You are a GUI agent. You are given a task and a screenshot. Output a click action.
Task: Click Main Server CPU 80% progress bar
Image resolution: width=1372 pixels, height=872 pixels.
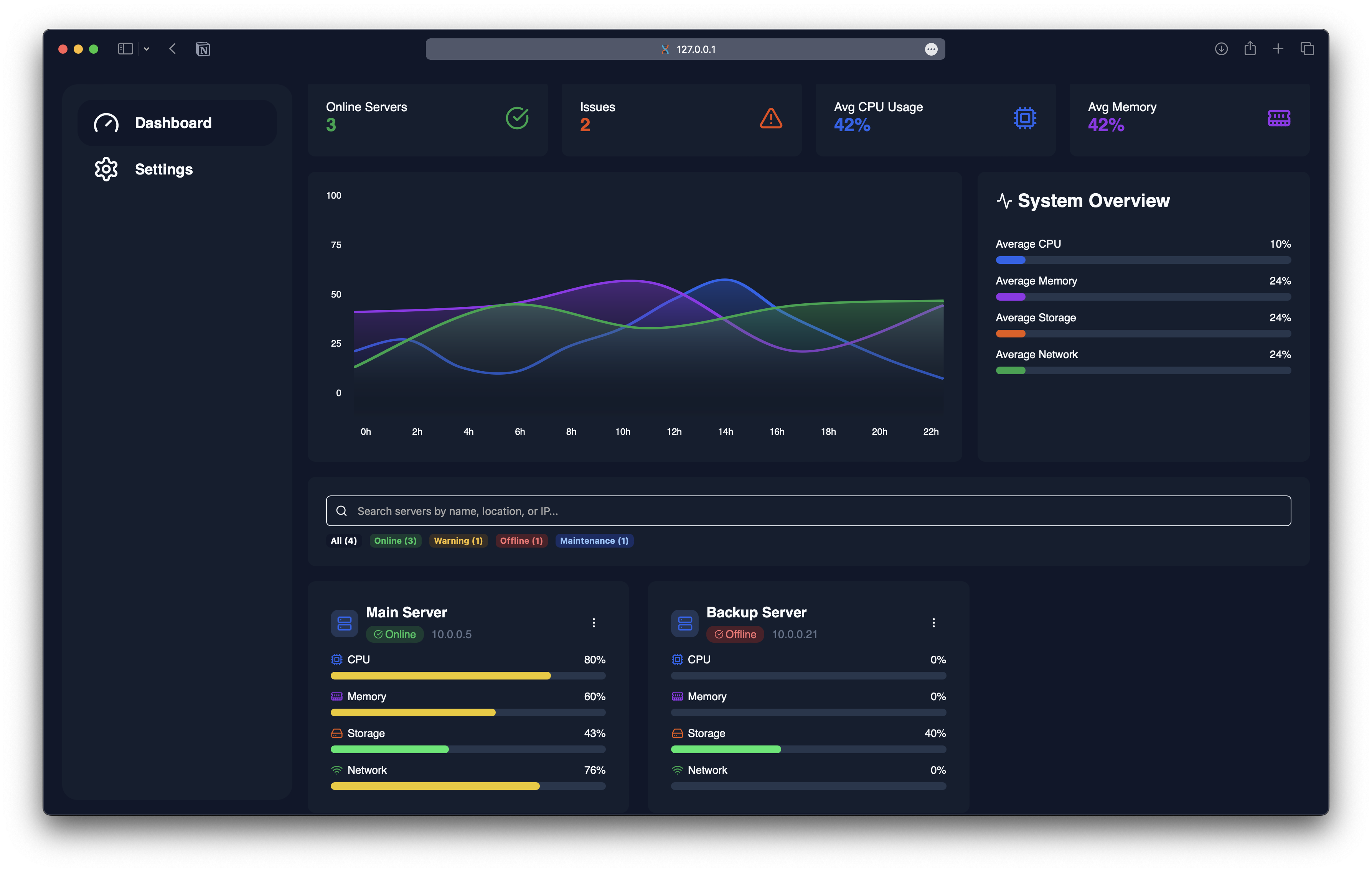[x=468, y=676]
